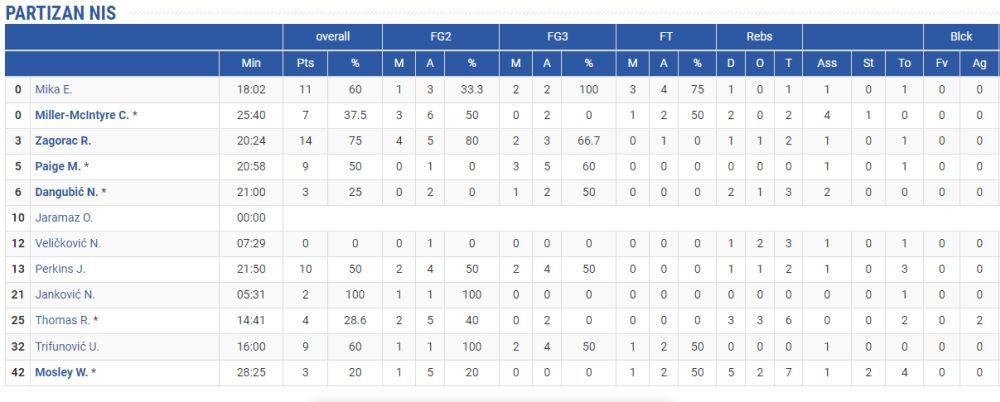The width and height of the screenshot is (1000, 402).
Task: Click the St column header
Action: click(x=868, y=63)
